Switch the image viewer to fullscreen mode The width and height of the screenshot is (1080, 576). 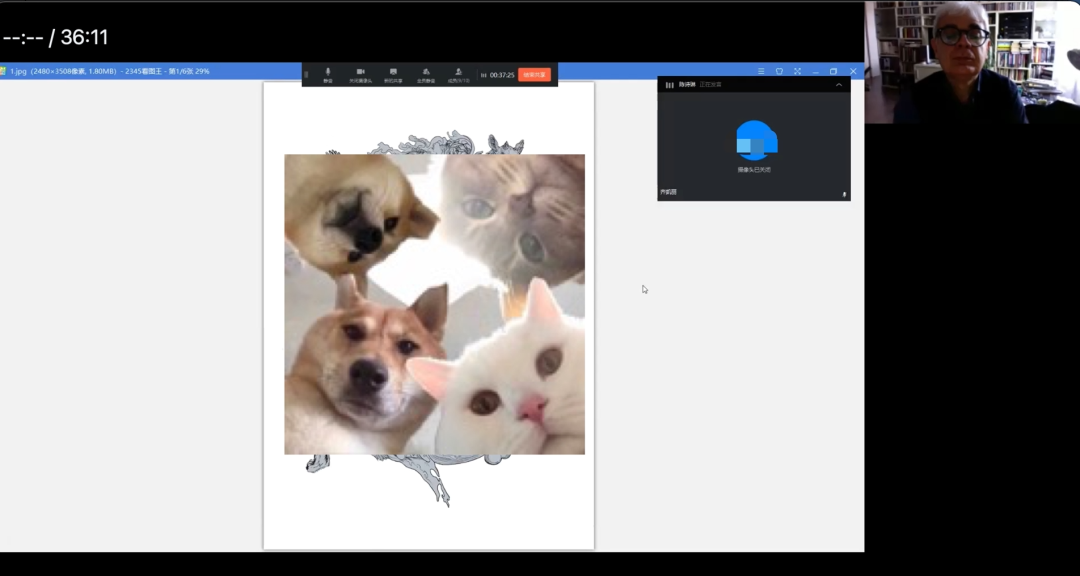pyautogui.click(x=797, y=71)
